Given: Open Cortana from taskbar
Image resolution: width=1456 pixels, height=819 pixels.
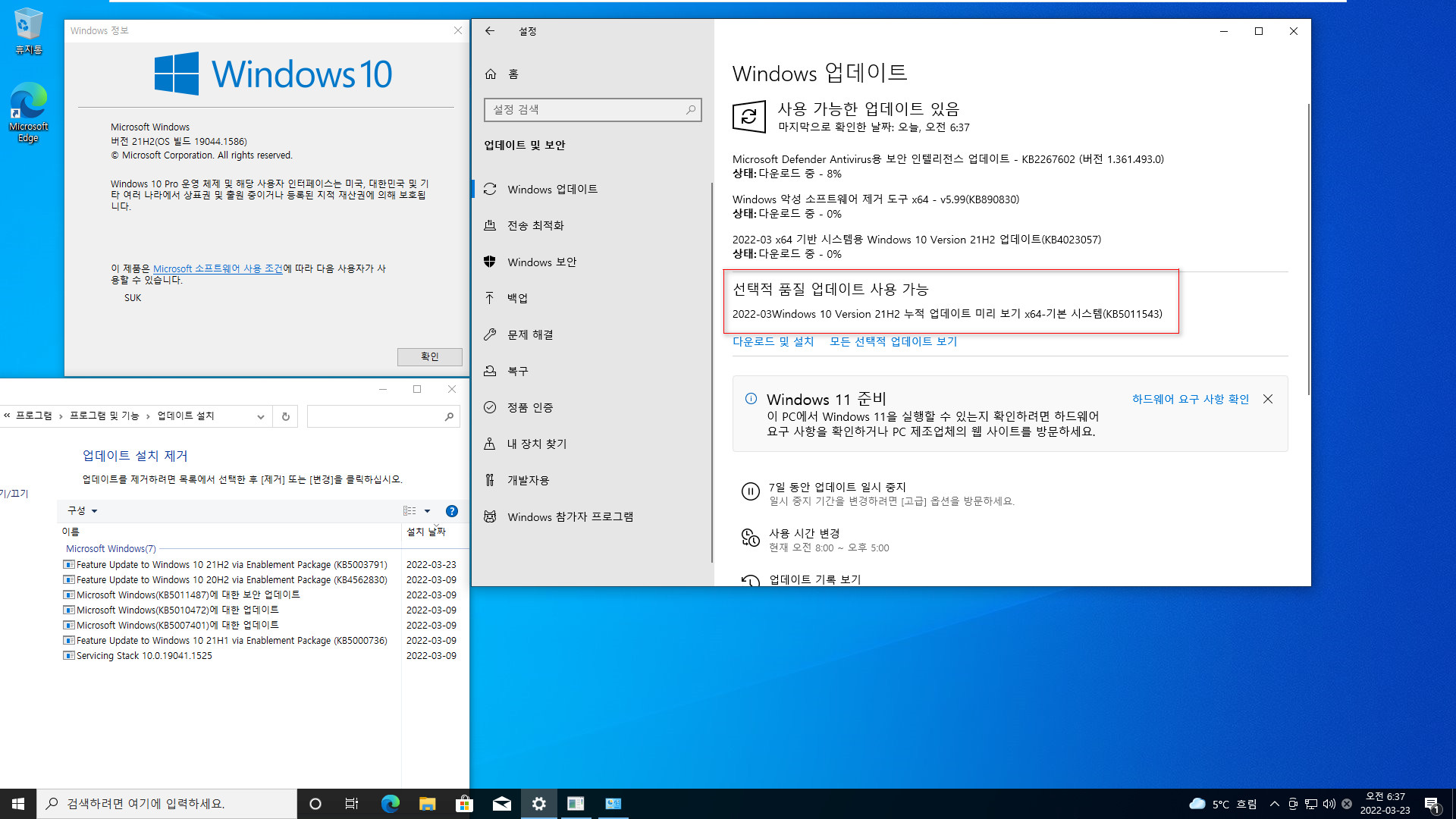Looking at the screenshot, I should (x=315, y=804).
